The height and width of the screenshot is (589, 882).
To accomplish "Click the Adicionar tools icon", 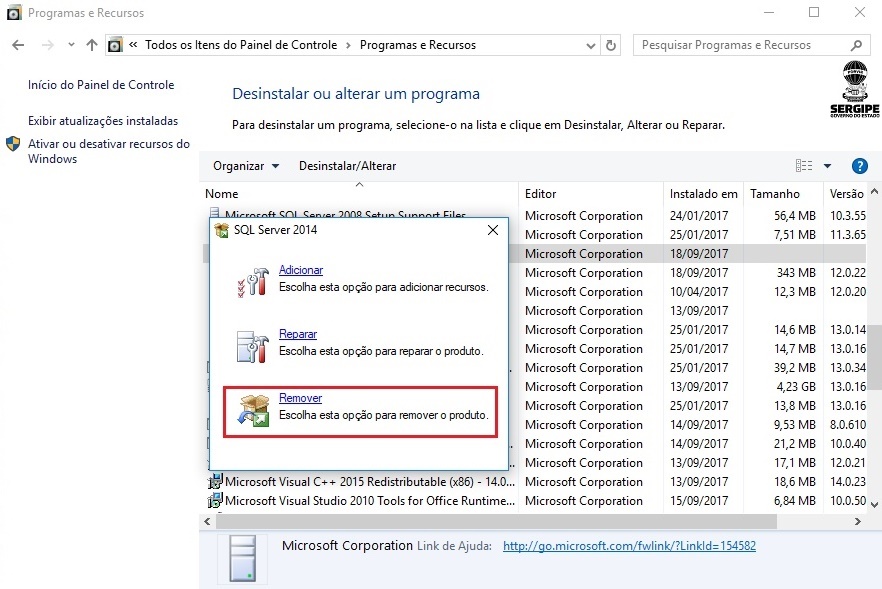I will tap(252, 281).
